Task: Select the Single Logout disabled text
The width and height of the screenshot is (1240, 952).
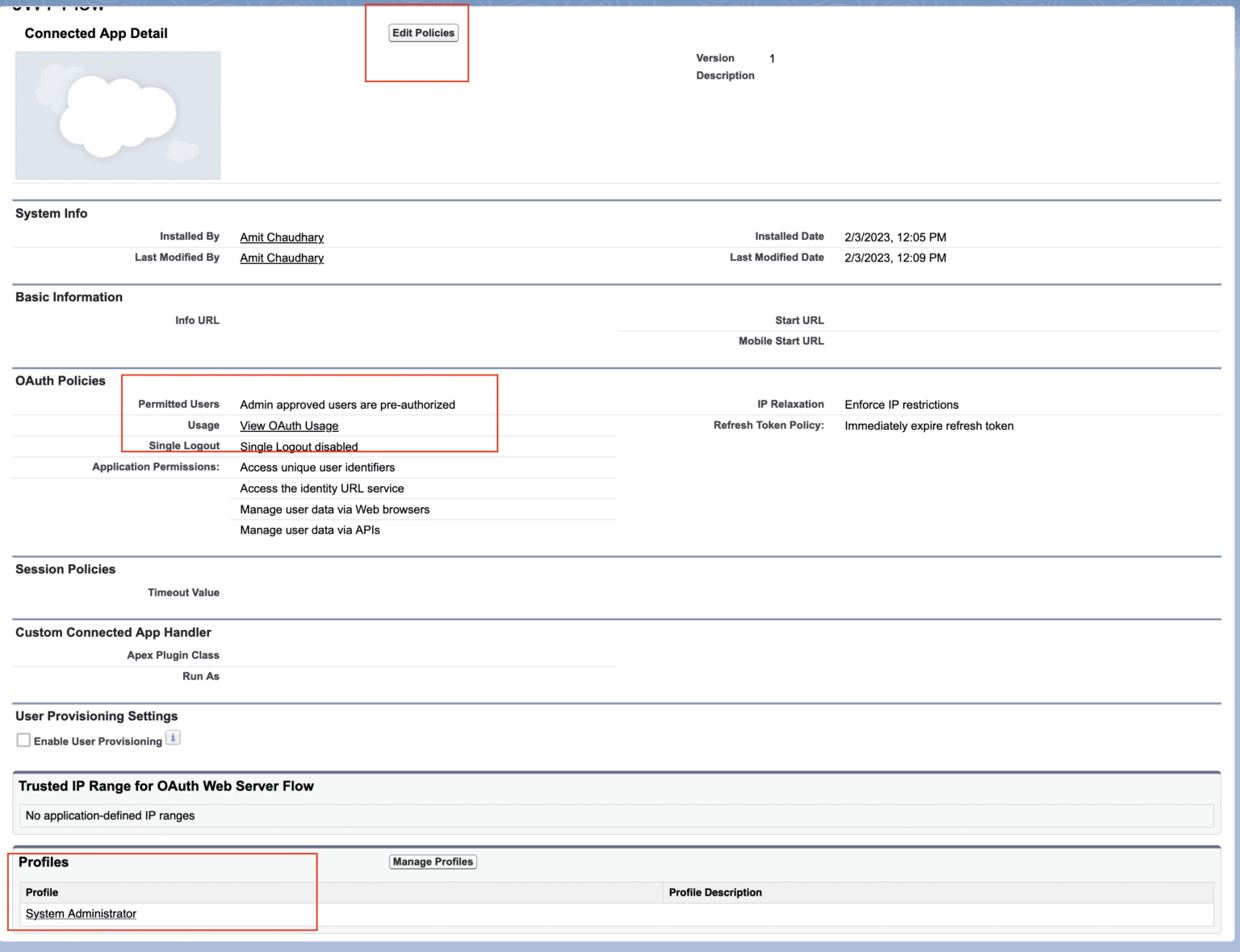Action: pyautogui.click(x=299, y=447)
